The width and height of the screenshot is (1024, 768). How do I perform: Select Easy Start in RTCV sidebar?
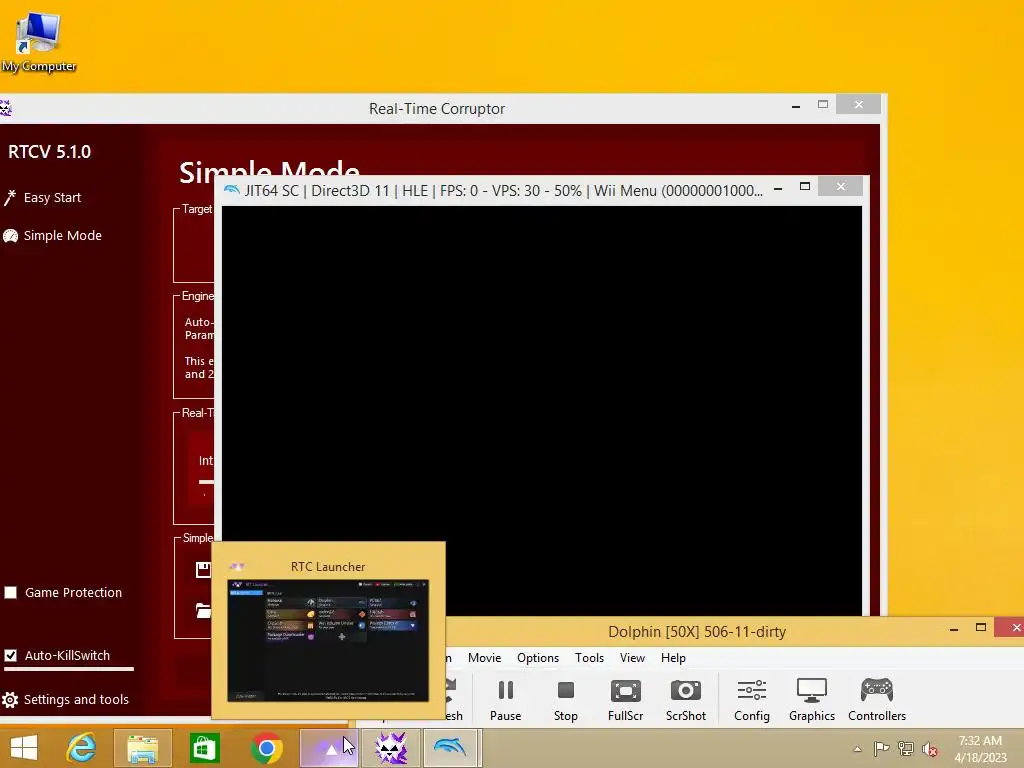[52, 197]
